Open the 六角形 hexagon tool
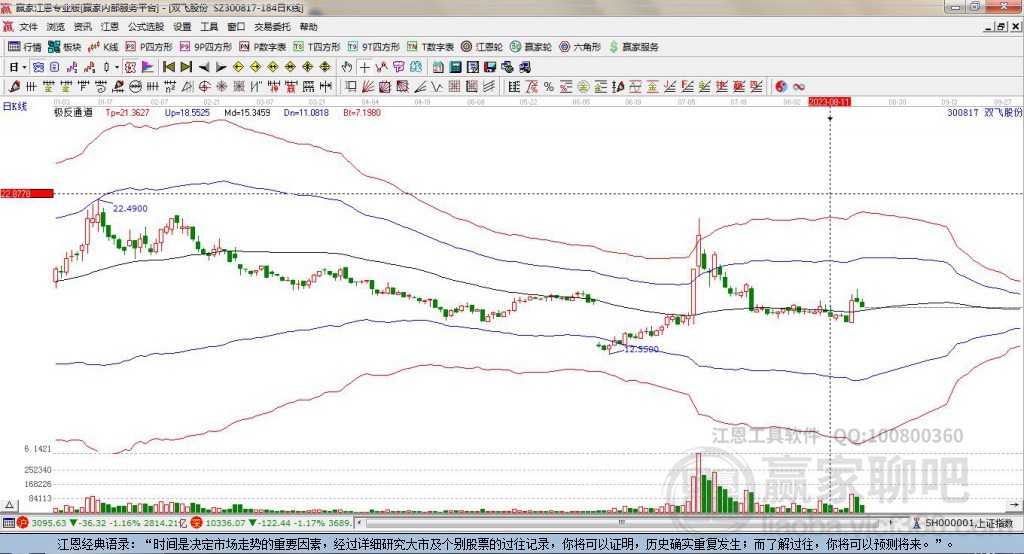Viewport: 1024px width, 554px height. coord(580,47)
